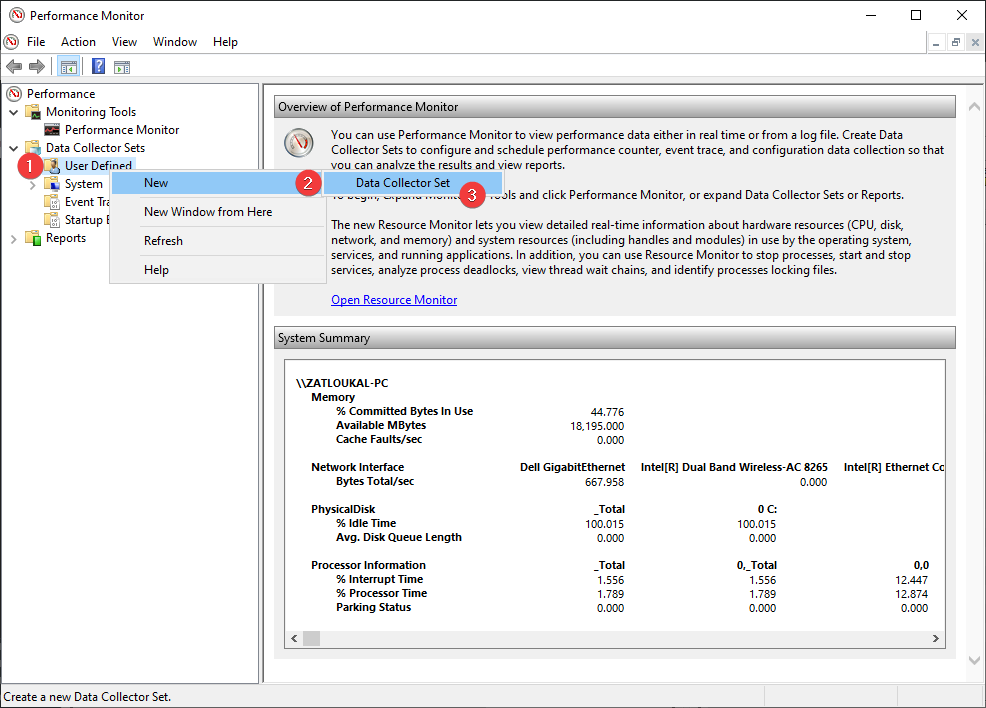Click the Reports folder icon
Image resolution: width=986 pixels, height=708 pixels.
click(34, 238)
